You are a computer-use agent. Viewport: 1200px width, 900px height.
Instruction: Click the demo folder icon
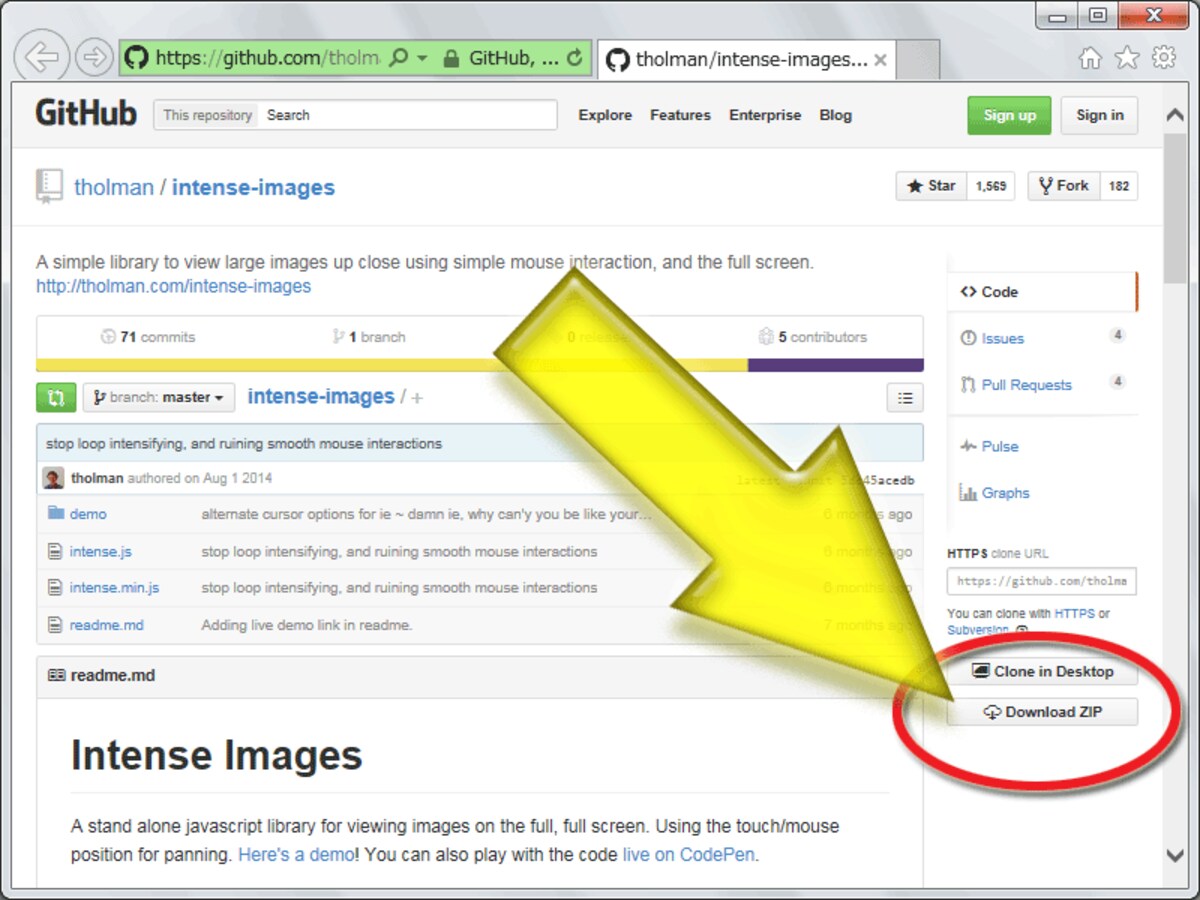(56, 513)
